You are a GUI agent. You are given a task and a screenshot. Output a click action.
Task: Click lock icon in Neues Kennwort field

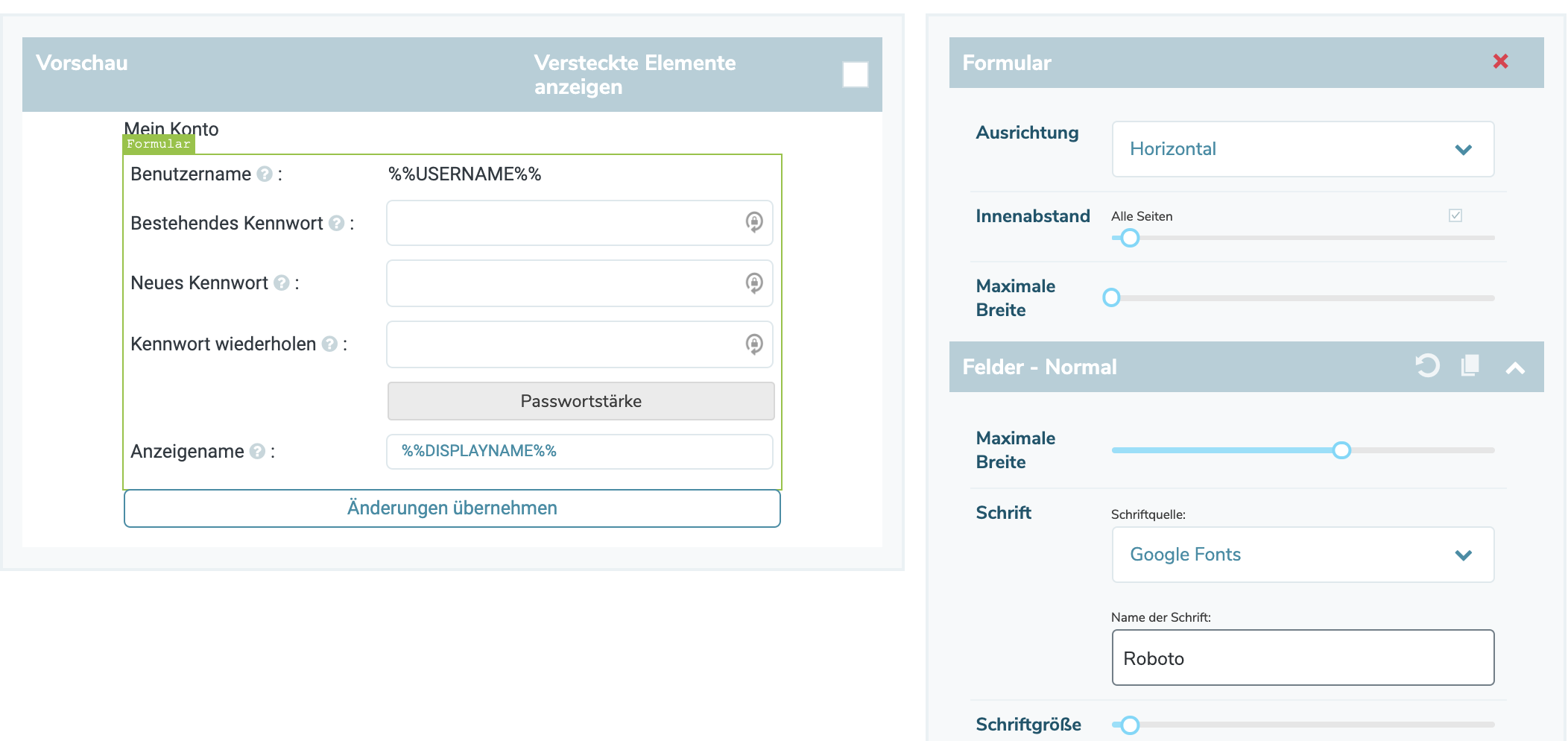753,283
